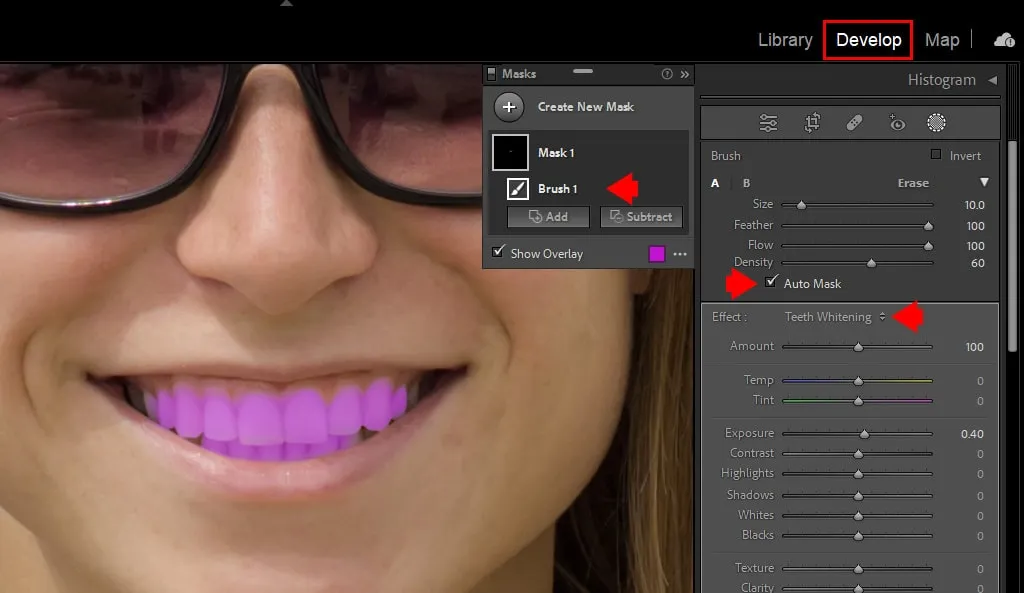Viewport: 1024px width, 593px height.
Task: Choose the Red Eye Correction tool
Action: 896,123
